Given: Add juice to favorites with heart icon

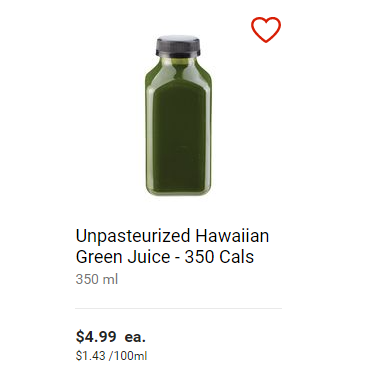Looking at the screenshot, I should [266, 30].
